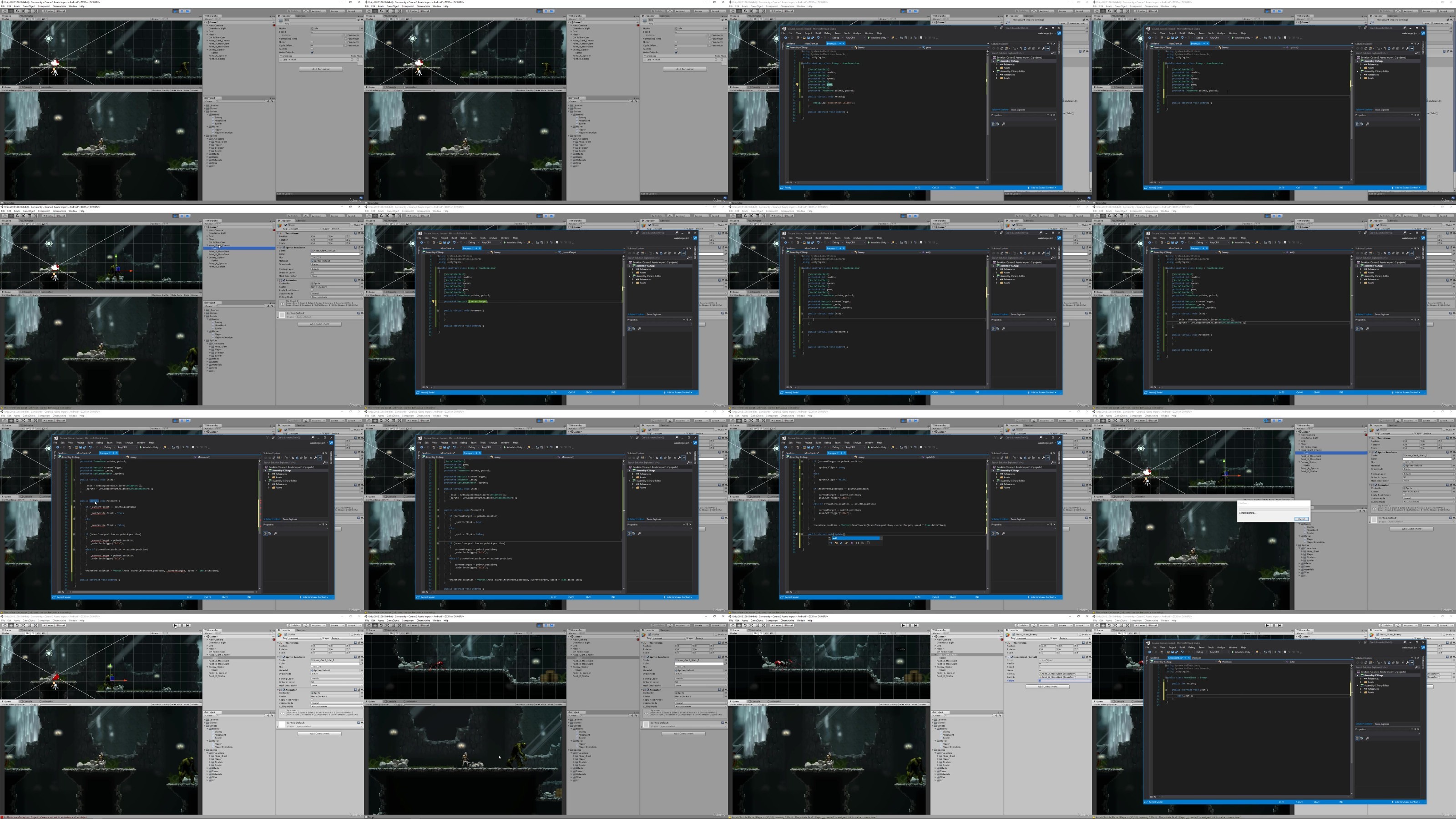Cancel the Compiling scripts dialog
The width and height of the screenshot is (1456, 819).
click(1301, 519)
